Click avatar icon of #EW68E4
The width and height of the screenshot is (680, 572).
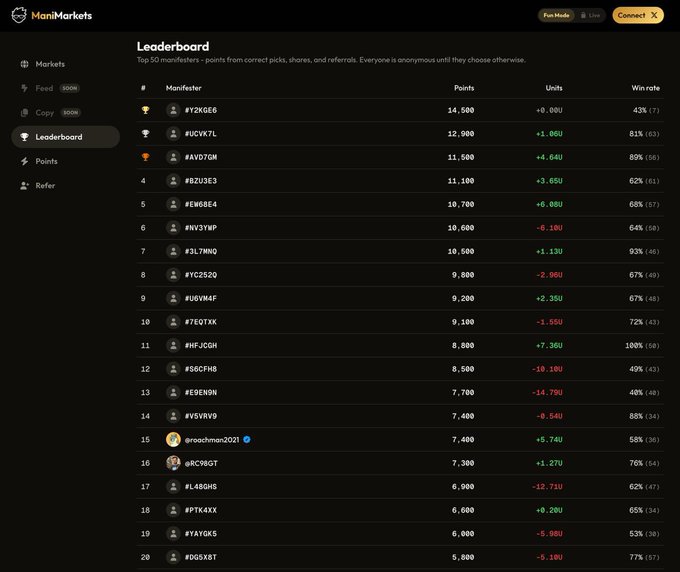point(173,204)
